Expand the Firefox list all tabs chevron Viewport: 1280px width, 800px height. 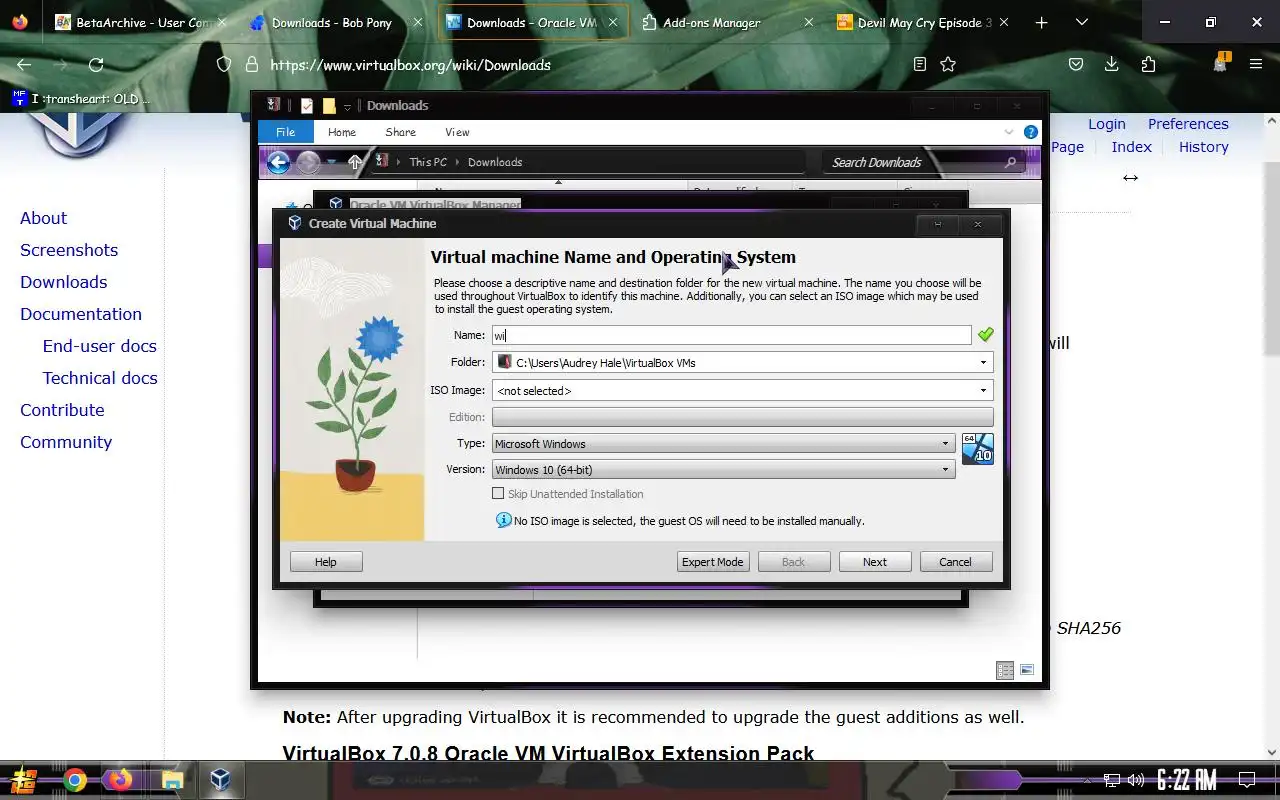click(x=1081, y=22)
